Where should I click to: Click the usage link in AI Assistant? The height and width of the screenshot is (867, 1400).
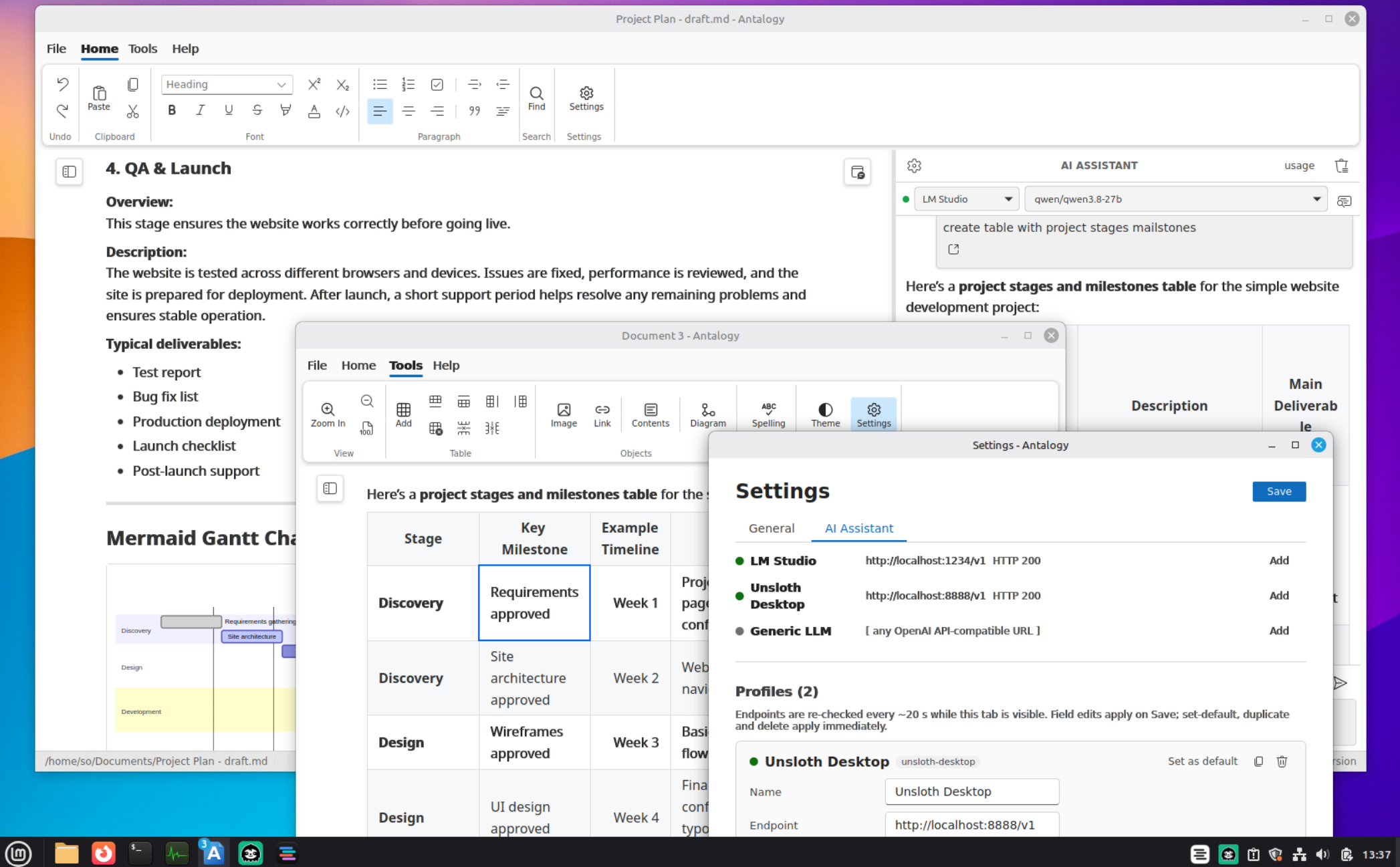tap(1299, 166)
